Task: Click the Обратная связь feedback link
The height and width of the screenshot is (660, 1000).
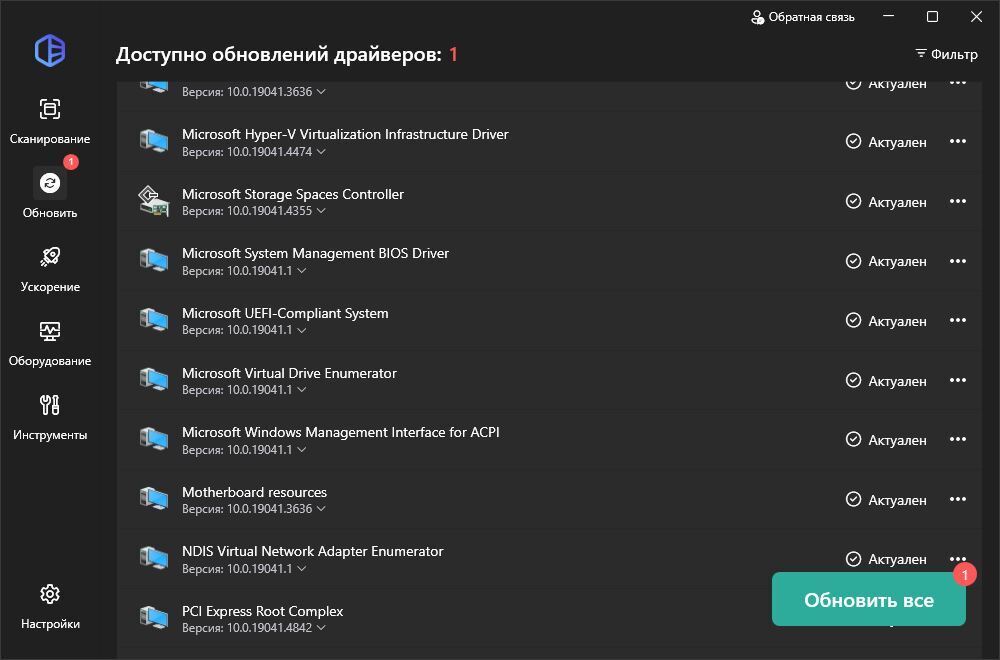Action: pyautogui.click(x=802, y=17)
